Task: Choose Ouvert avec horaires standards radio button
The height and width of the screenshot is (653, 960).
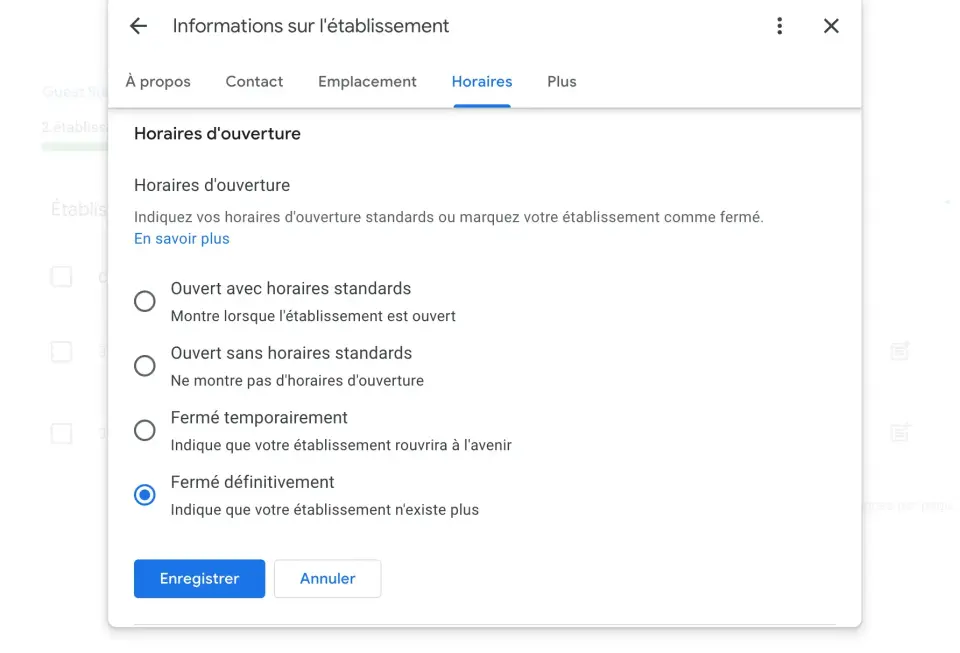Action: (x=144, y=301)
